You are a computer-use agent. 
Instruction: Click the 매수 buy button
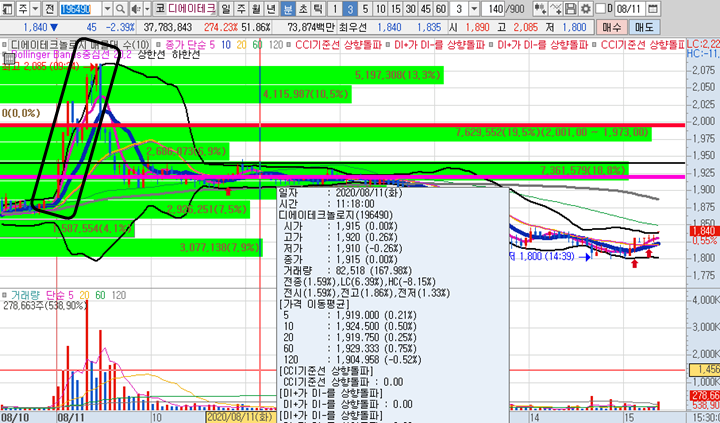tap(612, 28)
